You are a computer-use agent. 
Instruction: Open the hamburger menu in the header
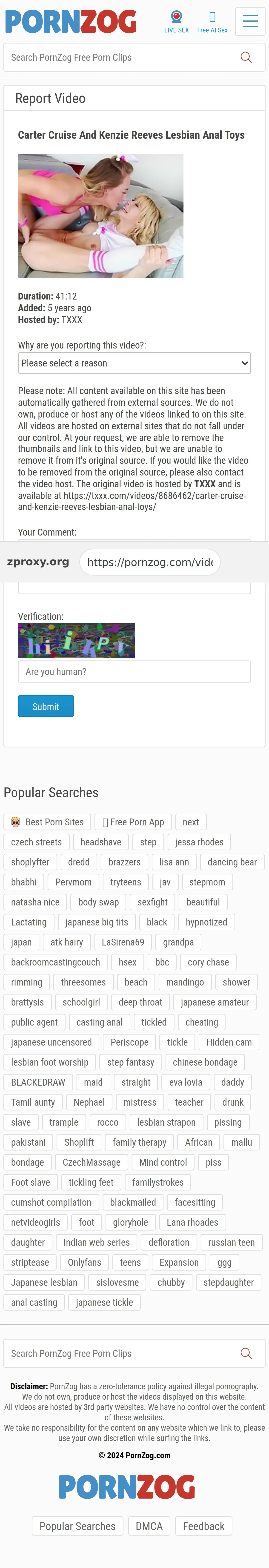tap(250, 21)
